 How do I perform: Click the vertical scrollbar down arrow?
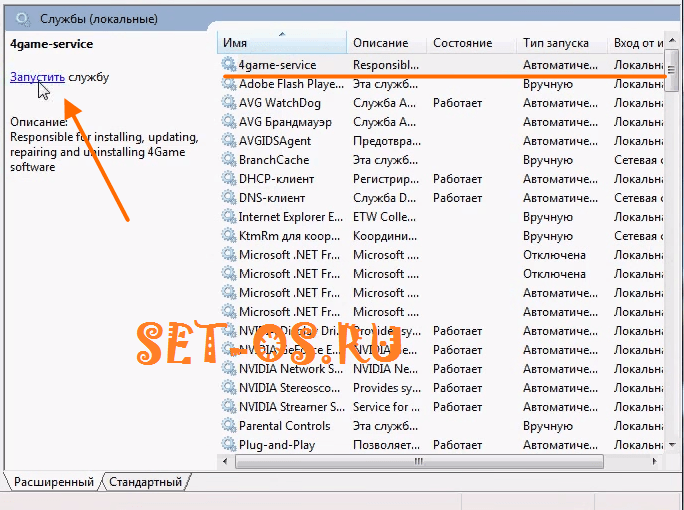click(671, 445)
